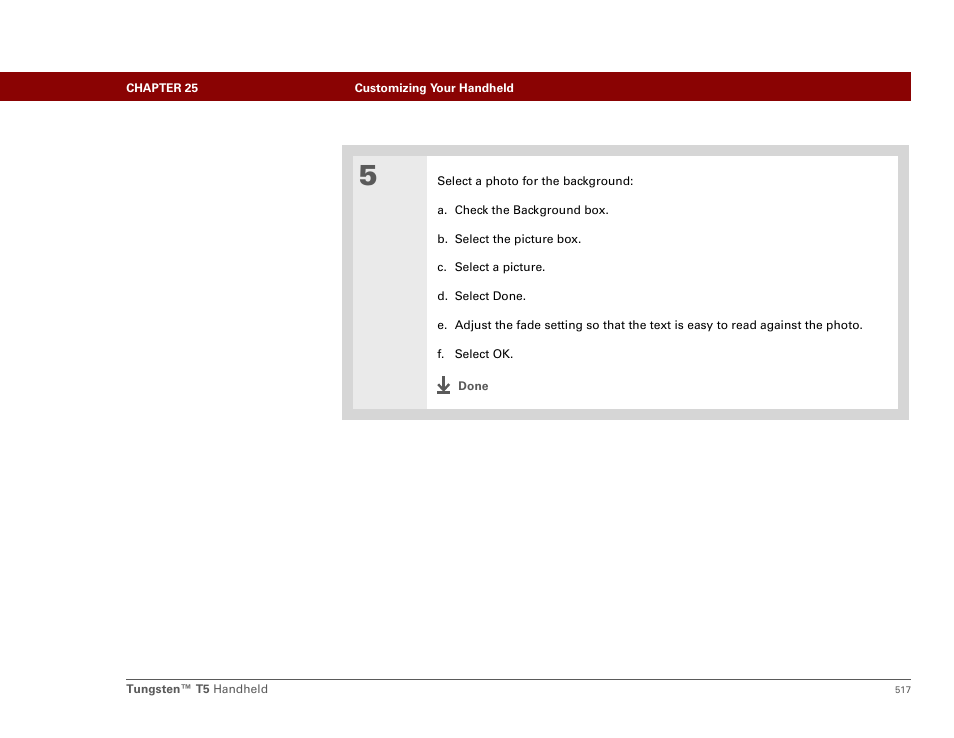Click step e about adjusting the fade setting

(x=650, y=325)
